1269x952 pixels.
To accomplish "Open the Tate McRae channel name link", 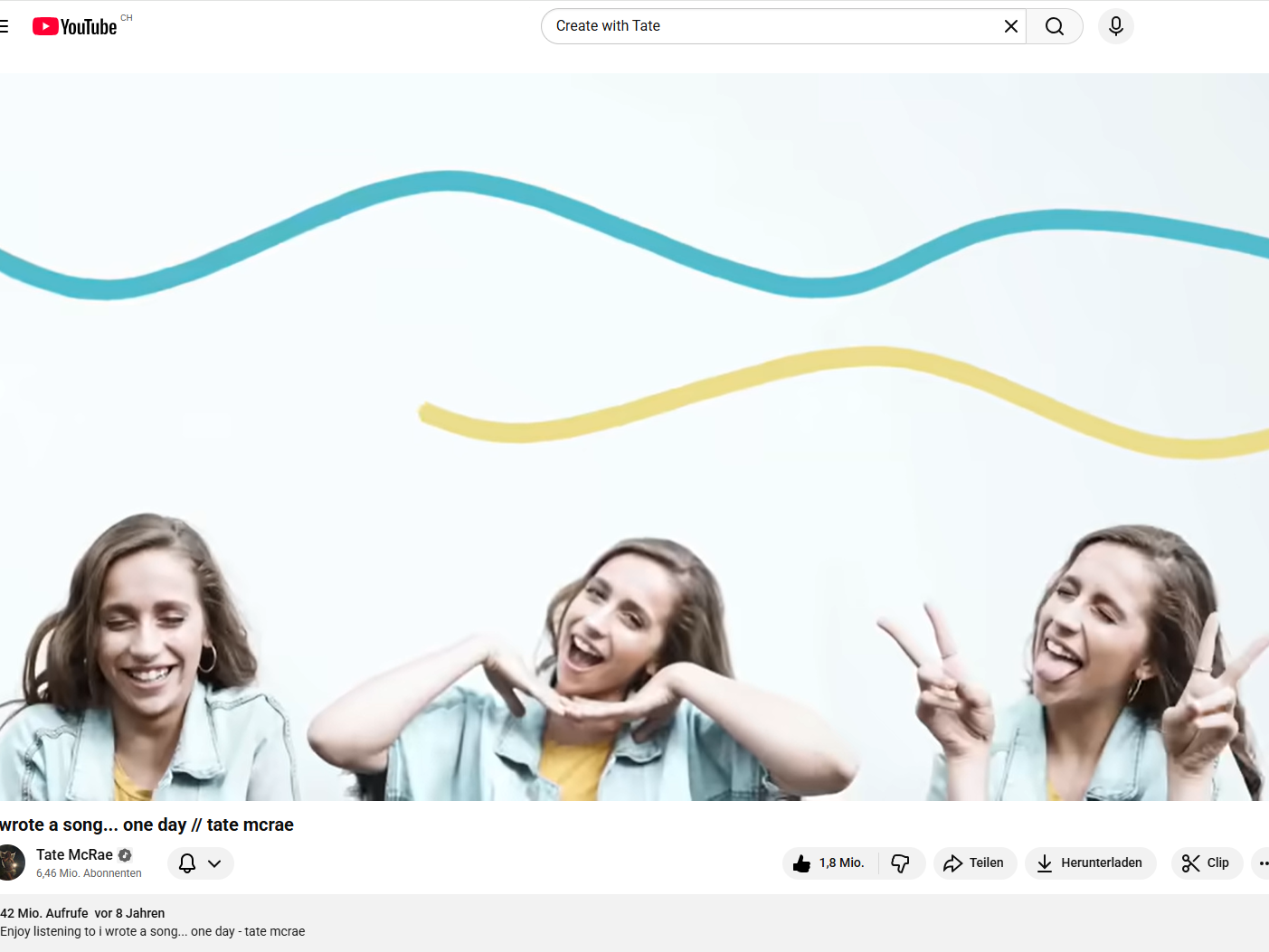I will [74, 855].
